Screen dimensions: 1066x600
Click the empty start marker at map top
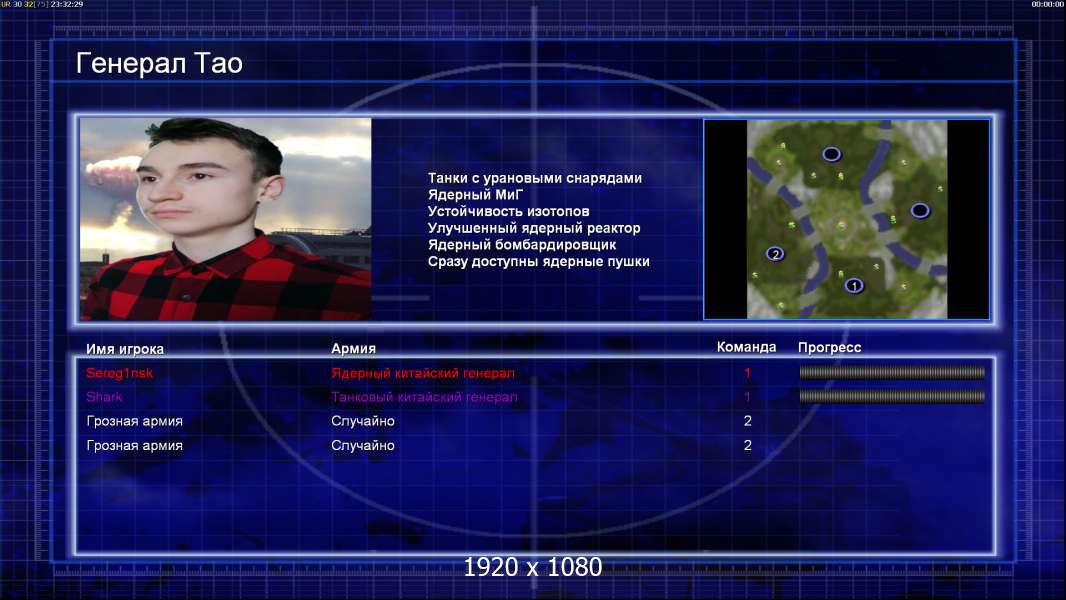pos(831,154)
